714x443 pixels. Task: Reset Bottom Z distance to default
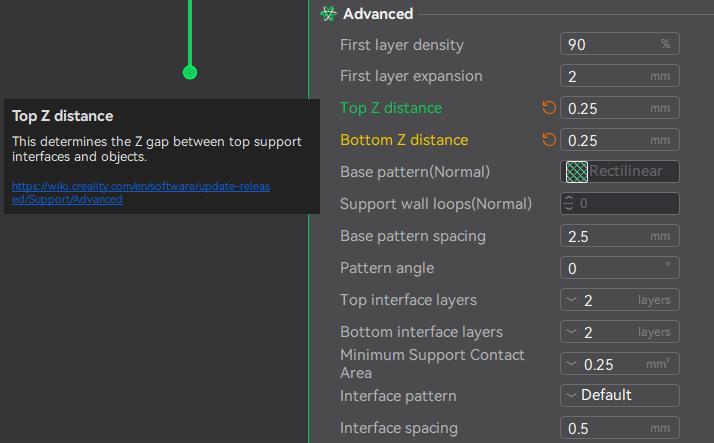click(548, 140)
